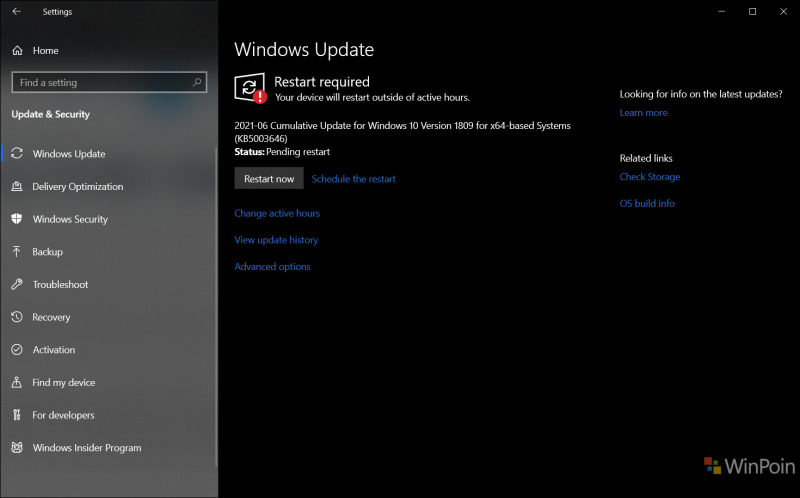Screen dimensions: 800x498
Task: Open View update history link
Action: coord(276,240)
